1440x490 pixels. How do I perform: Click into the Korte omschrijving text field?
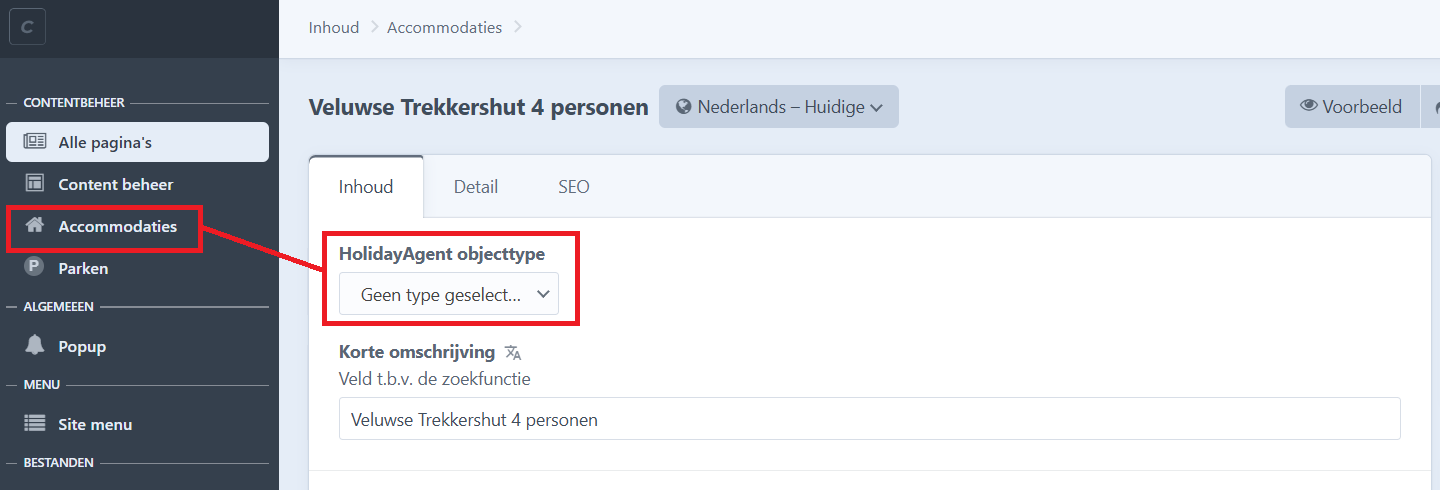click(x=869, y=420)
